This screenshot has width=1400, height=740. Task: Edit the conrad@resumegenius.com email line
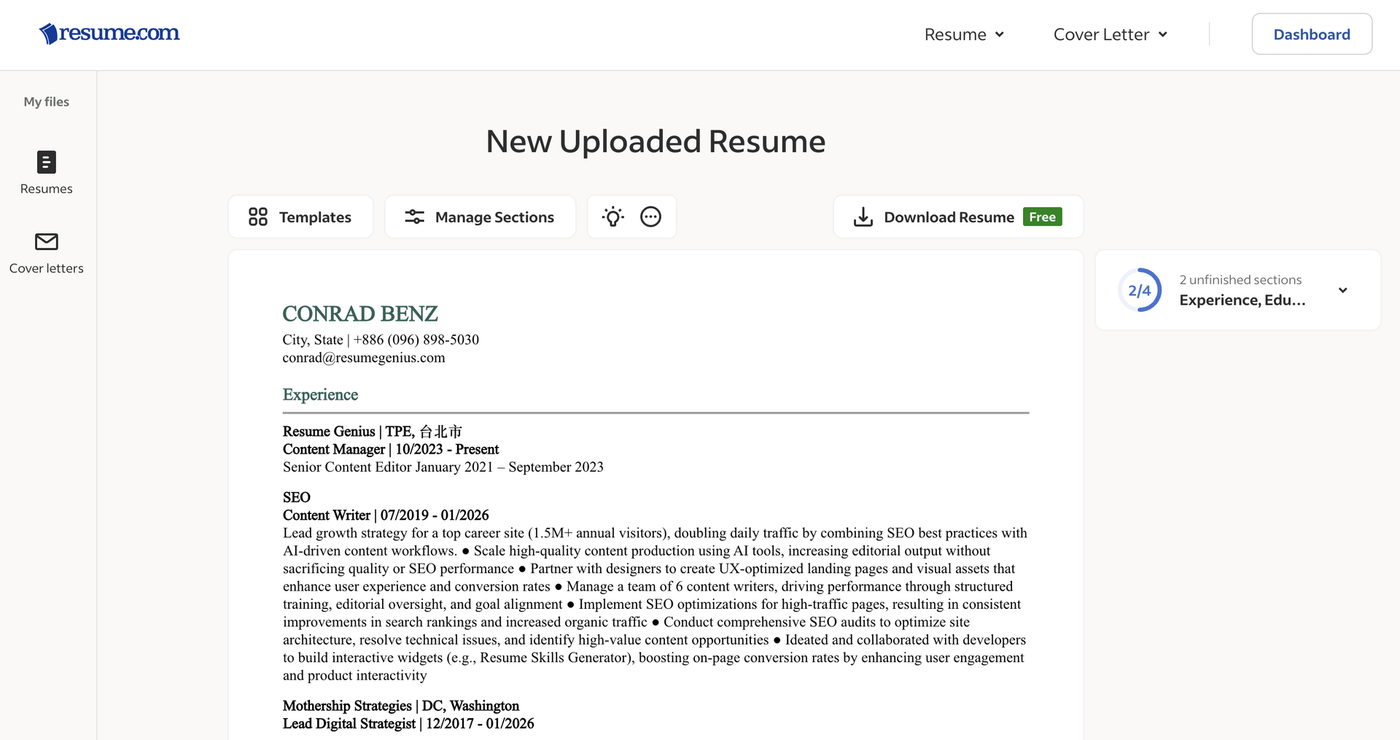[363, 357]
